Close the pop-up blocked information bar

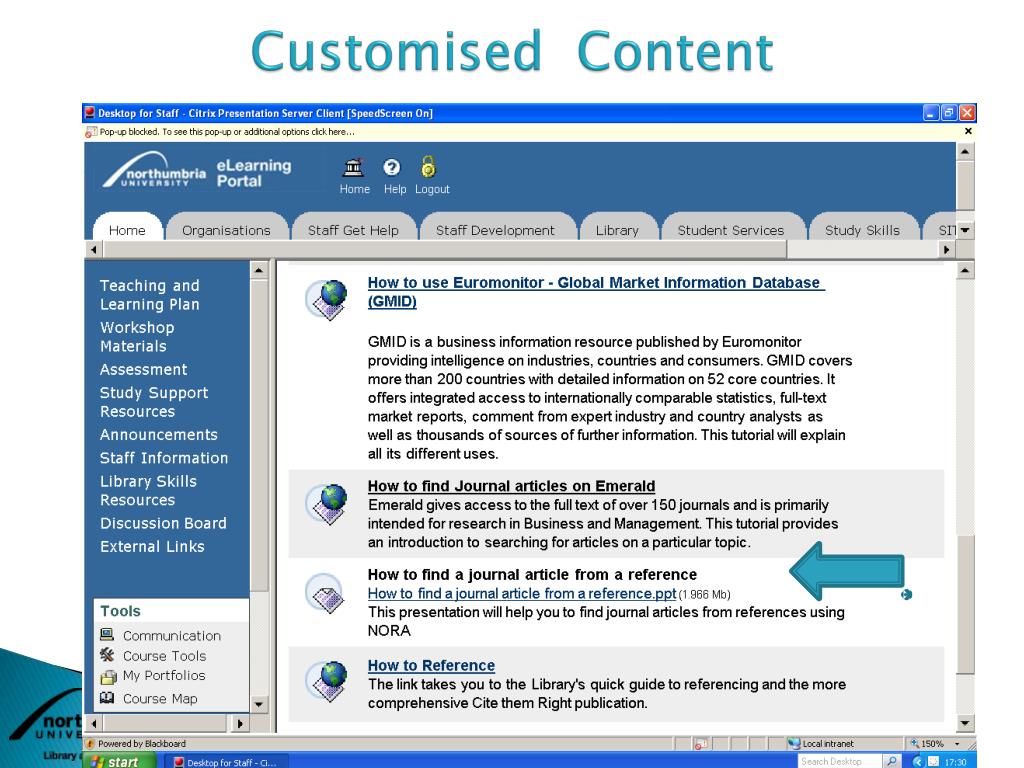pyautogui.click(x=968, y=131)
